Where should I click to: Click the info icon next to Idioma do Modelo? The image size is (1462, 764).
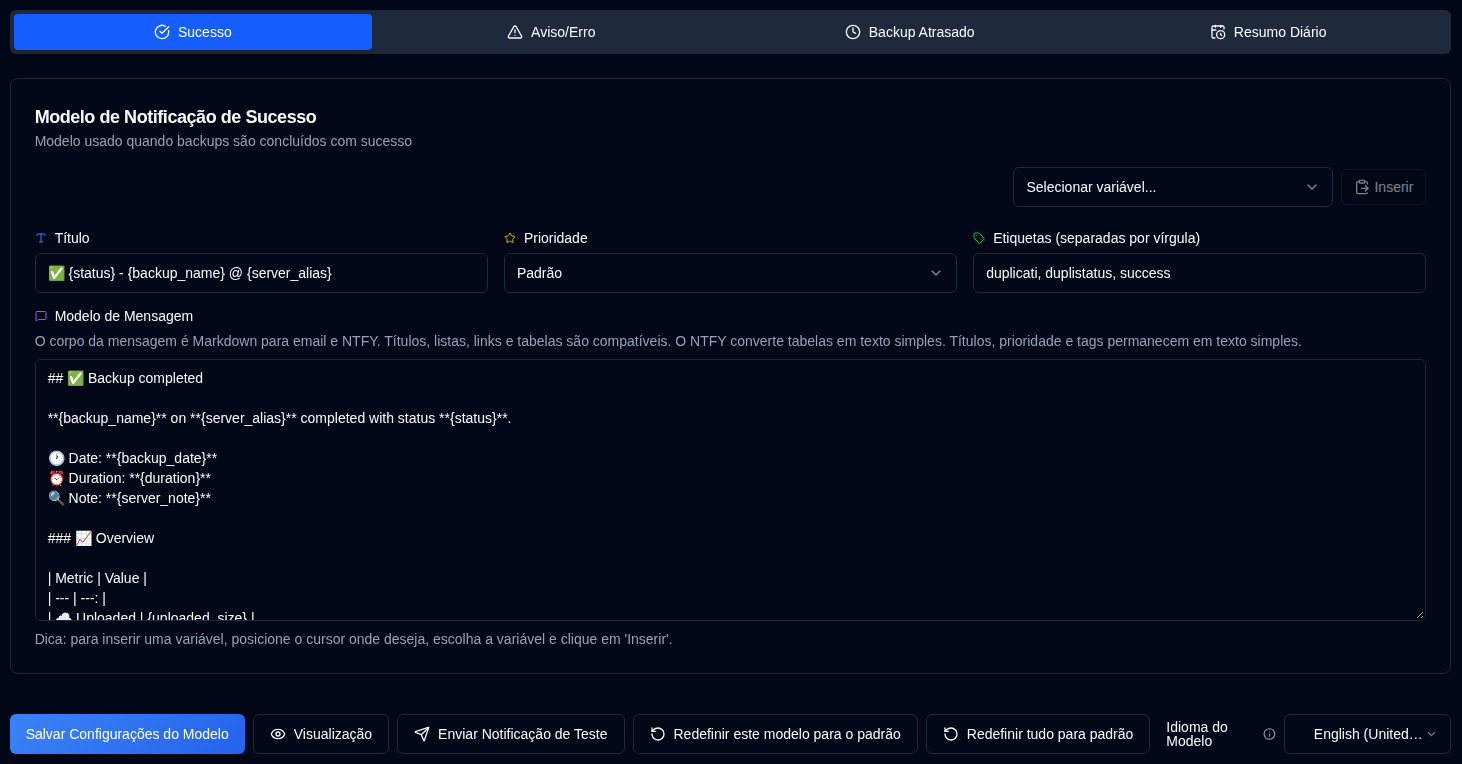click(1269, 734)
